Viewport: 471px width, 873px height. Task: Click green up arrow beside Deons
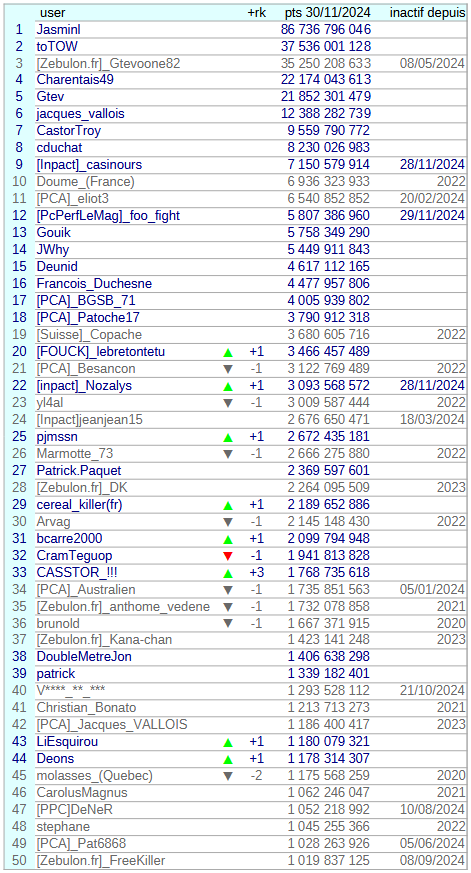pyautogui.click(x=228, y=759)
